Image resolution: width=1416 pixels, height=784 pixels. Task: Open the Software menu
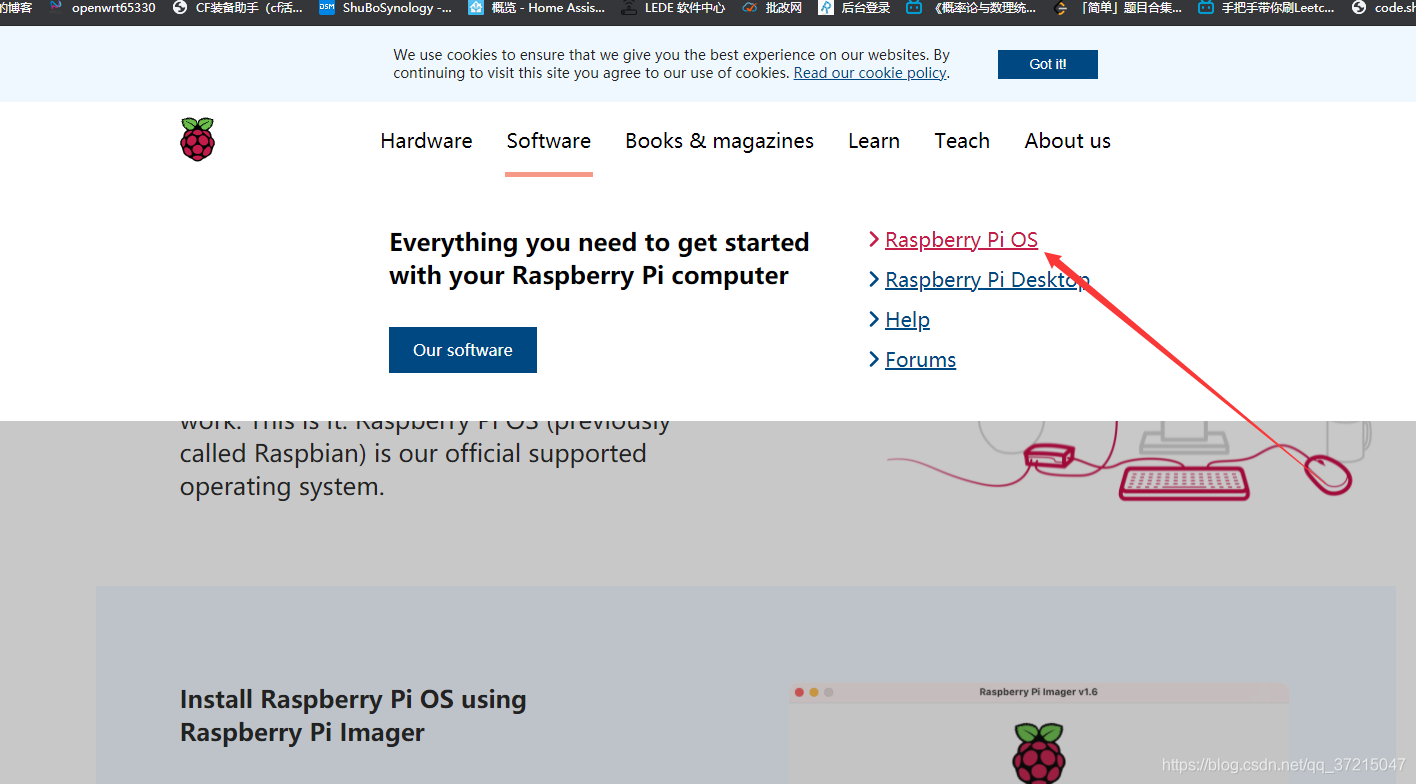coord(549,141)
